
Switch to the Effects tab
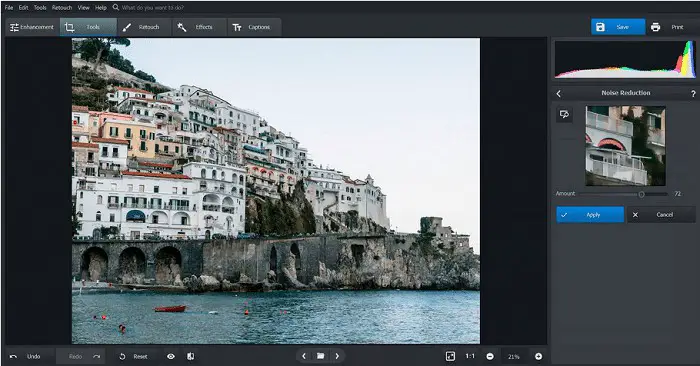point(199,27)
